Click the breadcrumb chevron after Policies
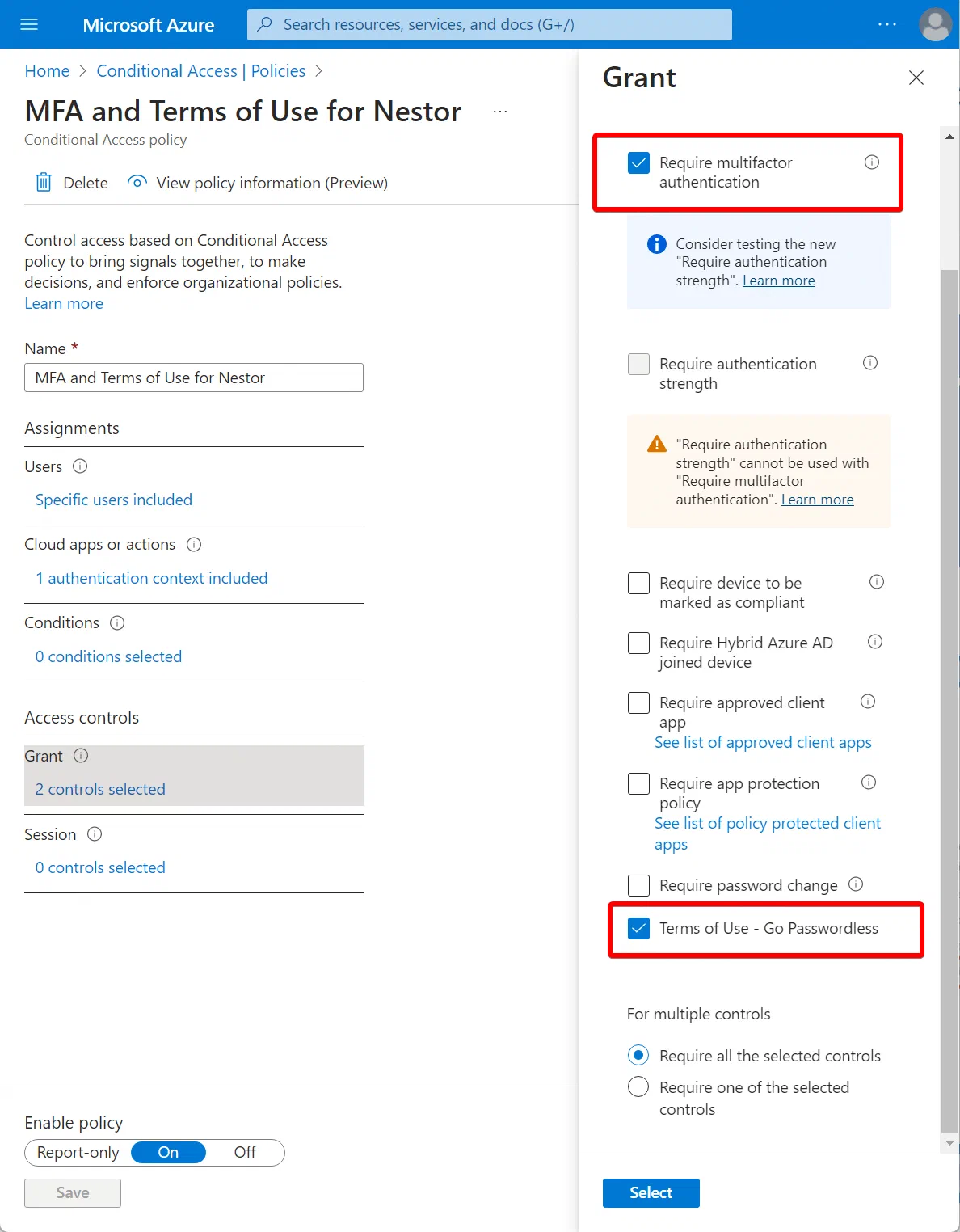The width and height of the screenshot is (960, 1232). pyautogui.click(x=318, y=71)
